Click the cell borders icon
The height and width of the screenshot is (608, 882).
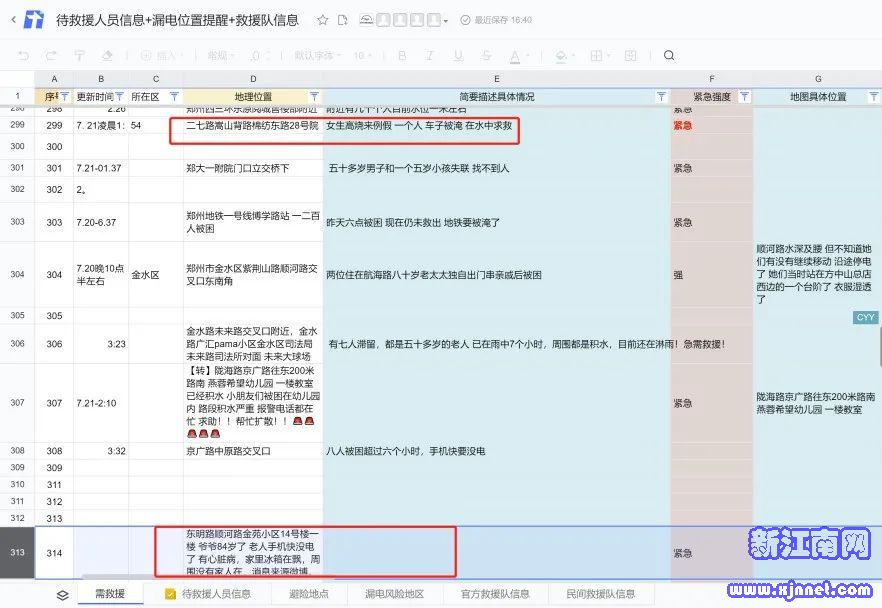coord(596,55)
